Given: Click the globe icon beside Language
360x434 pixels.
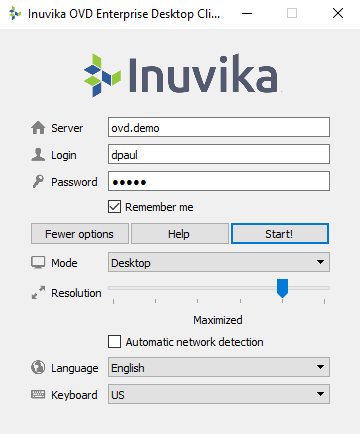Looking at the screenshot, I should pyautogui.click(x=38, y=367).
